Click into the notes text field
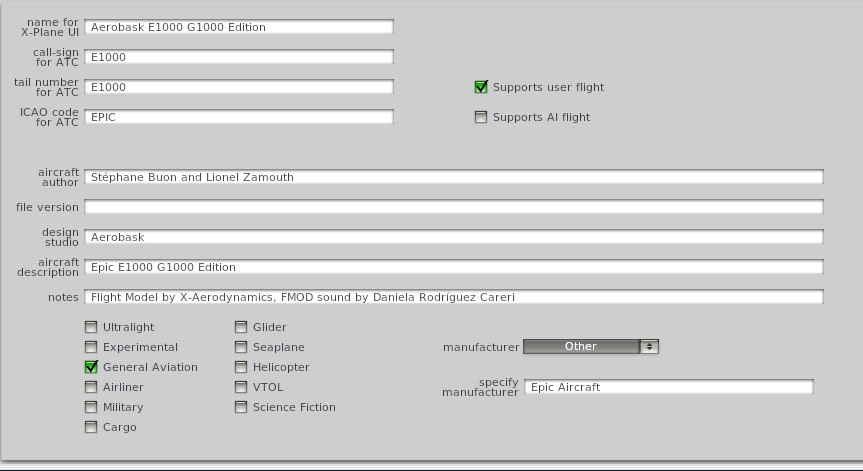Image resolution: width=863 pixels, height=471 pixels. pyautogui.click(x=453, y=297)
